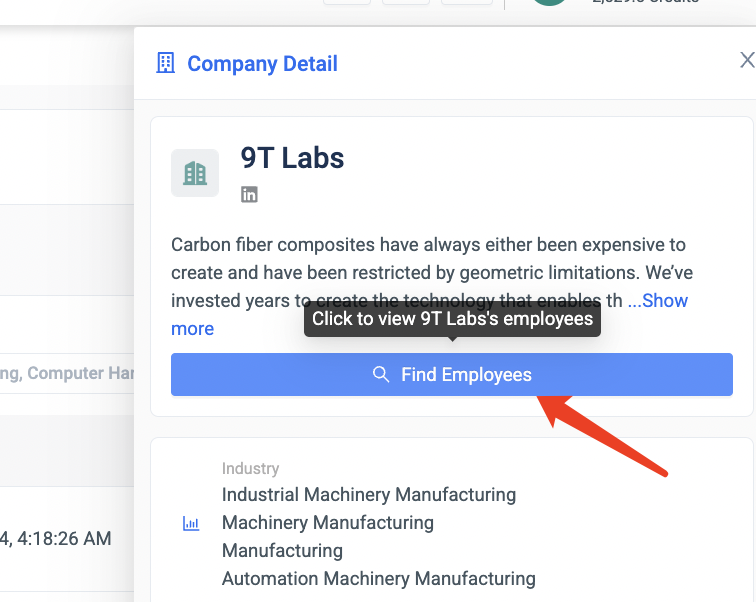Select Industrial Machinery Manufacturing industry entry

click(369, 495)
